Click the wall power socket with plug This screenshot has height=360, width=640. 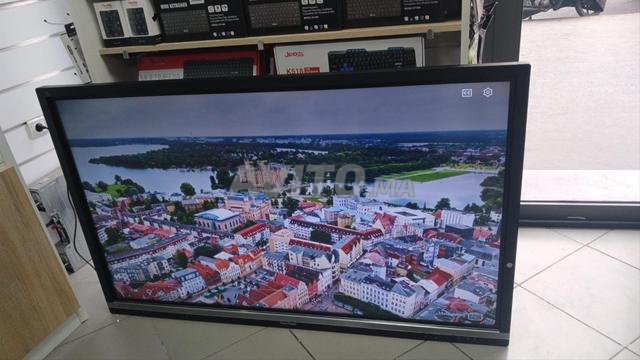[36, 128]
